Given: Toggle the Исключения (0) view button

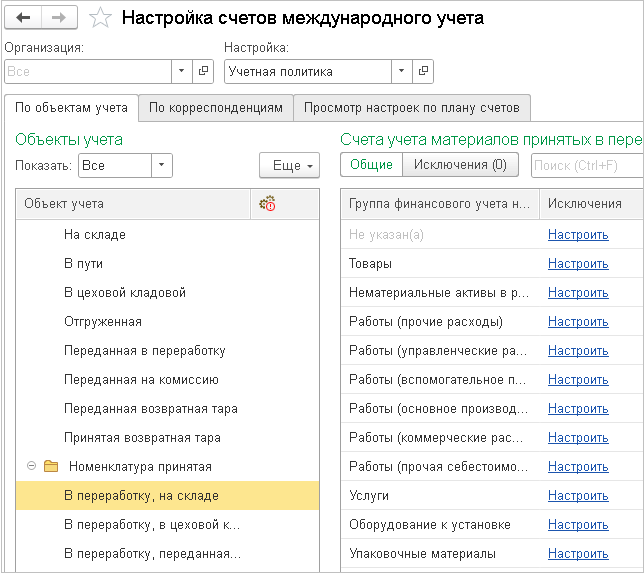Looking at the screenshot, I should tap(460, 165).
